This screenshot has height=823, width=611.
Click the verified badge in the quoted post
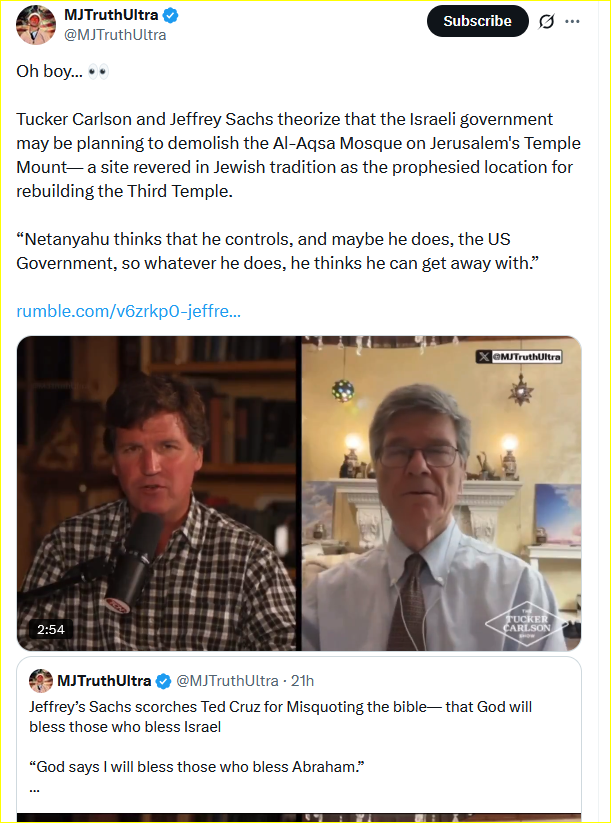tap(162, 681)
